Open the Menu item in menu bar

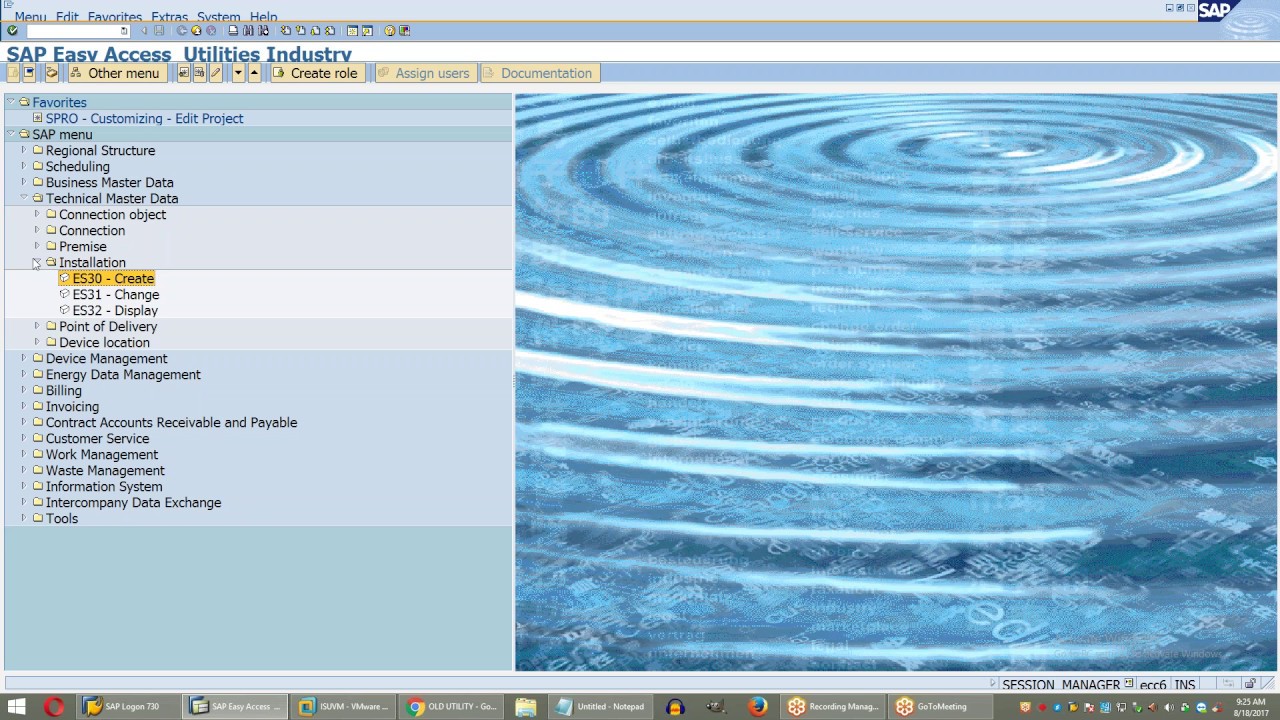pos(30,17)
